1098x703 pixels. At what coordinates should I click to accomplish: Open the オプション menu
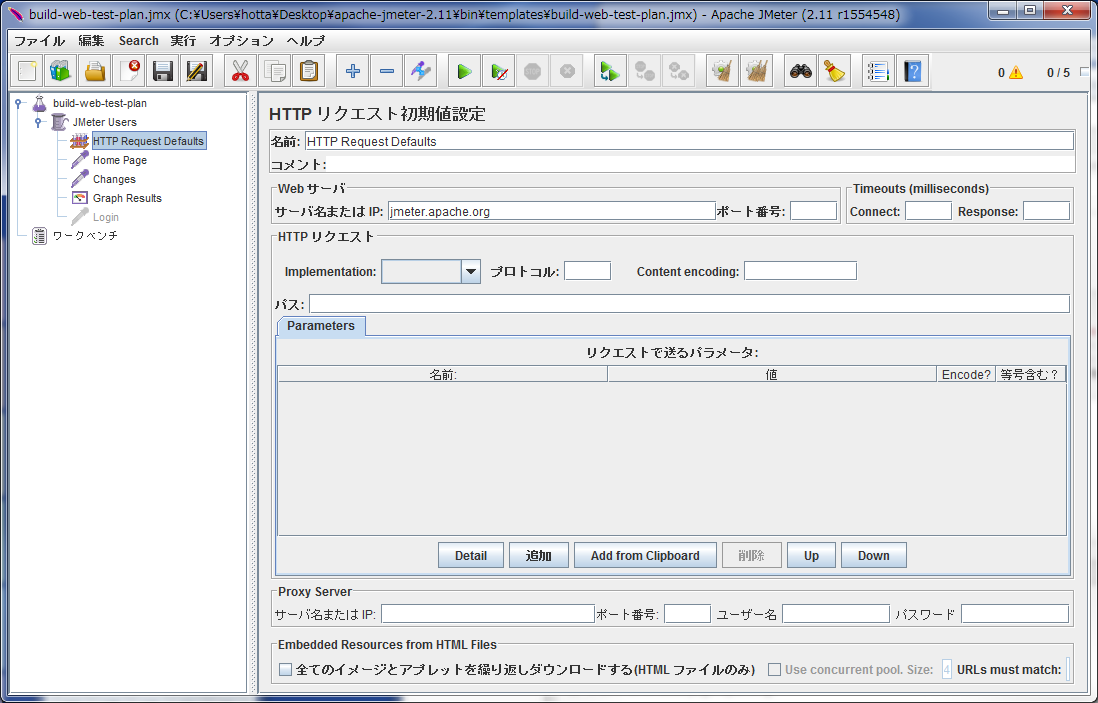click(x=242, y=41)
